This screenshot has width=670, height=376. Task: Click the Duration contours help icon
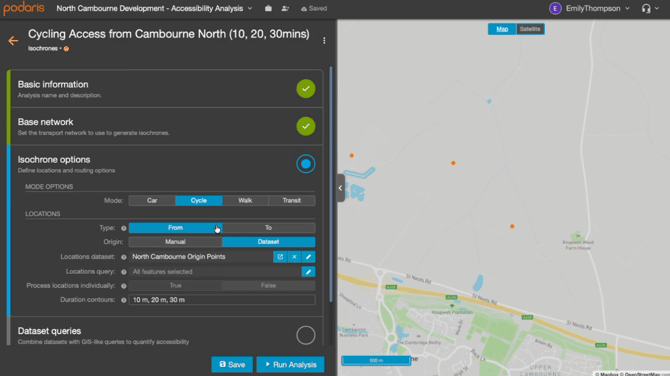[123, 300]
